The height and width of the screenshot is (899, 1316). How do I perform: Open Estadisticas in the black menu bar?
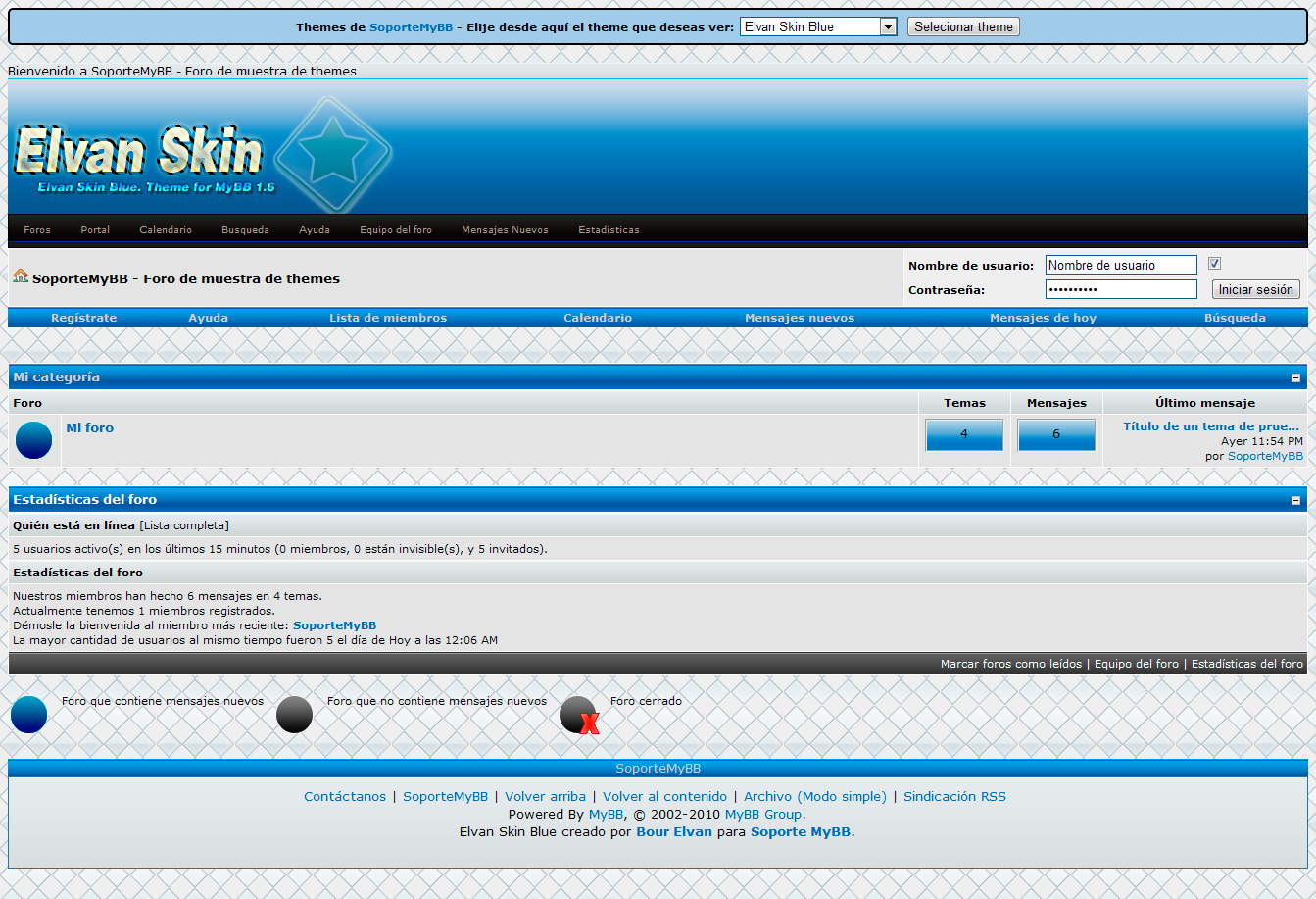point(609,230)
